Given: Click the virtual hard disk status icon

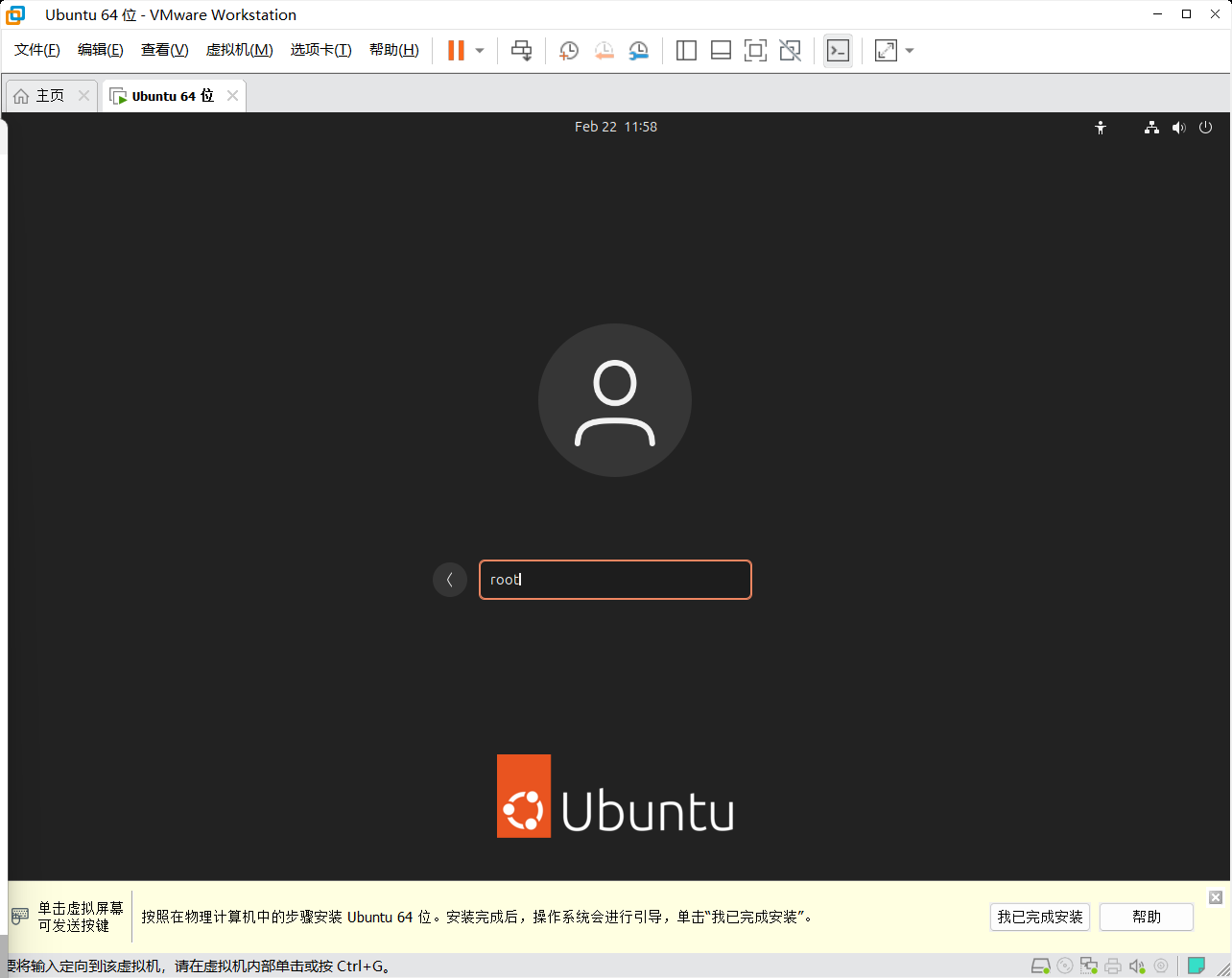Looking at the screenshot, I should click(x=1040, y=966).
